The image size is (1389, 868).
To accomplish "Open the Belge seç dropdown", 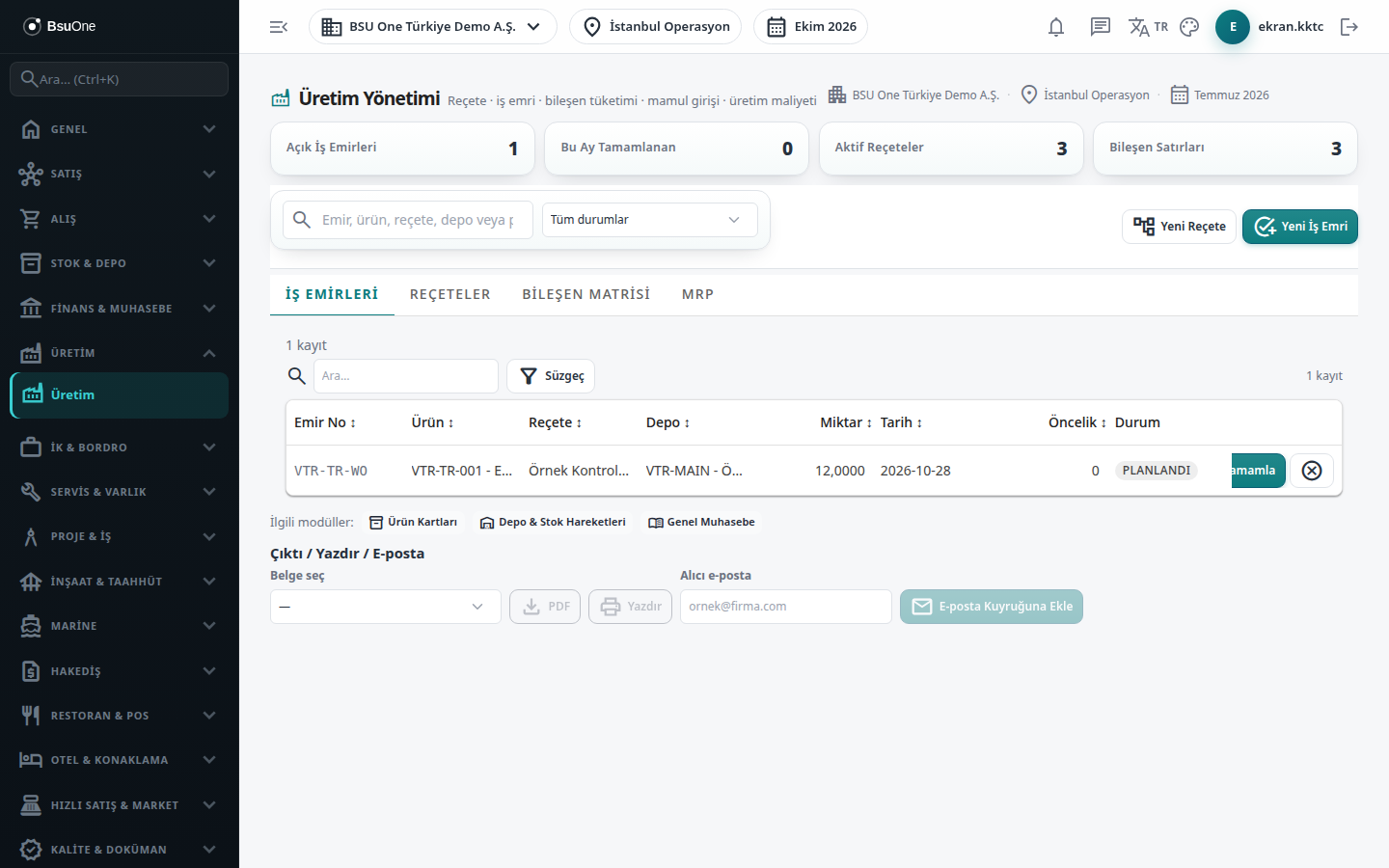I will point(386,607).
